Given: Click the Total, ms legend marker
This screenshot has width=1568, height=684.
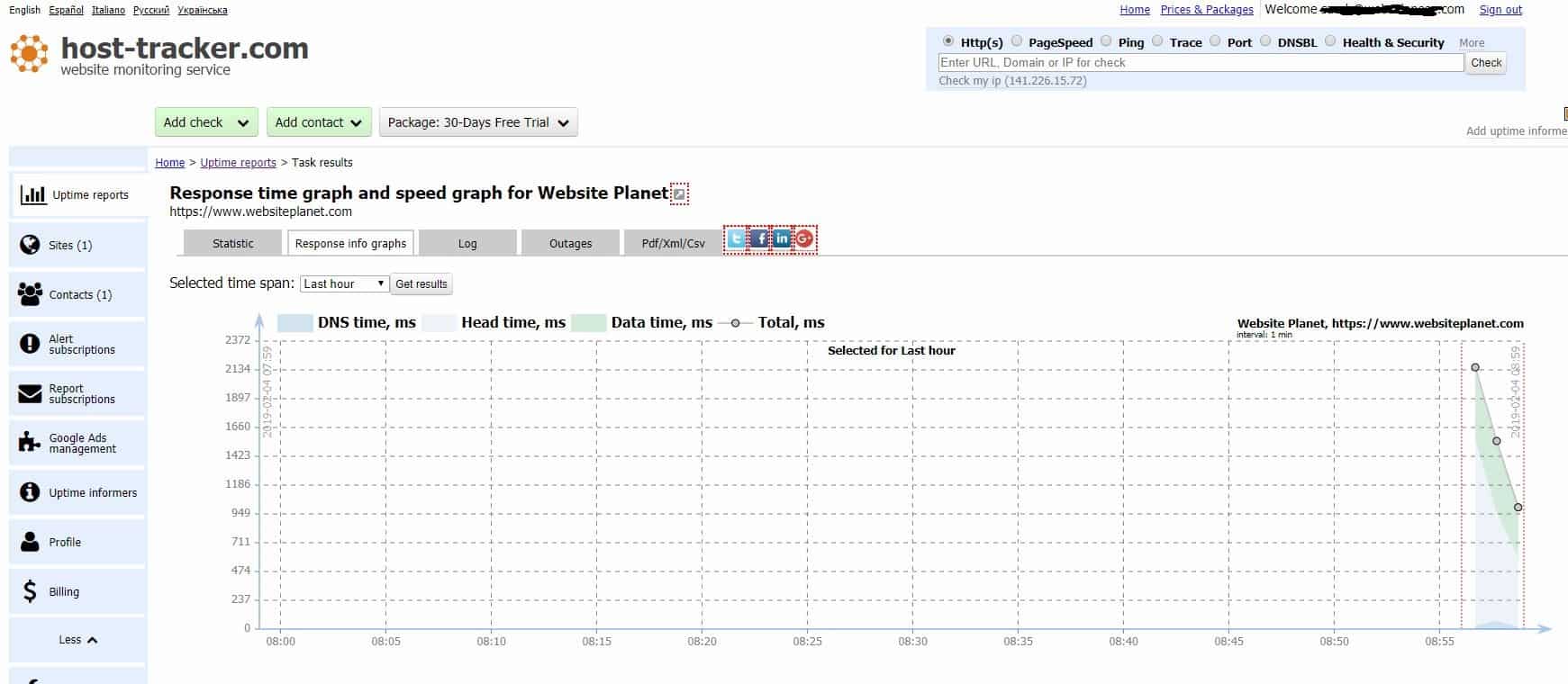Looking at the screenshot, I should click(735, 323).
